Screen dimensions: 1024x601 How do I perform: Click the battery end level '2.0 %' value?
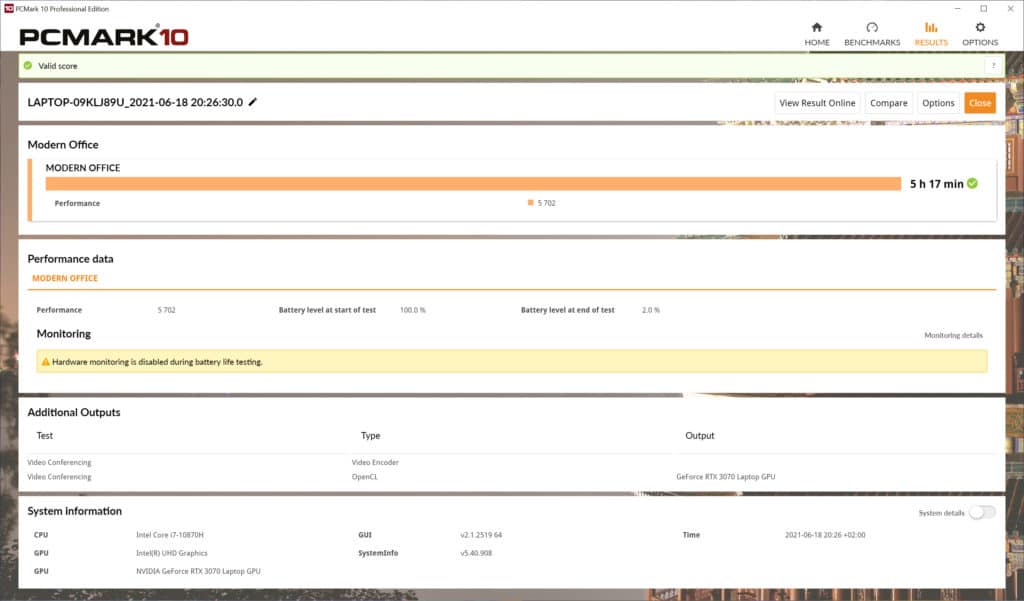click(x=650, y=310)
